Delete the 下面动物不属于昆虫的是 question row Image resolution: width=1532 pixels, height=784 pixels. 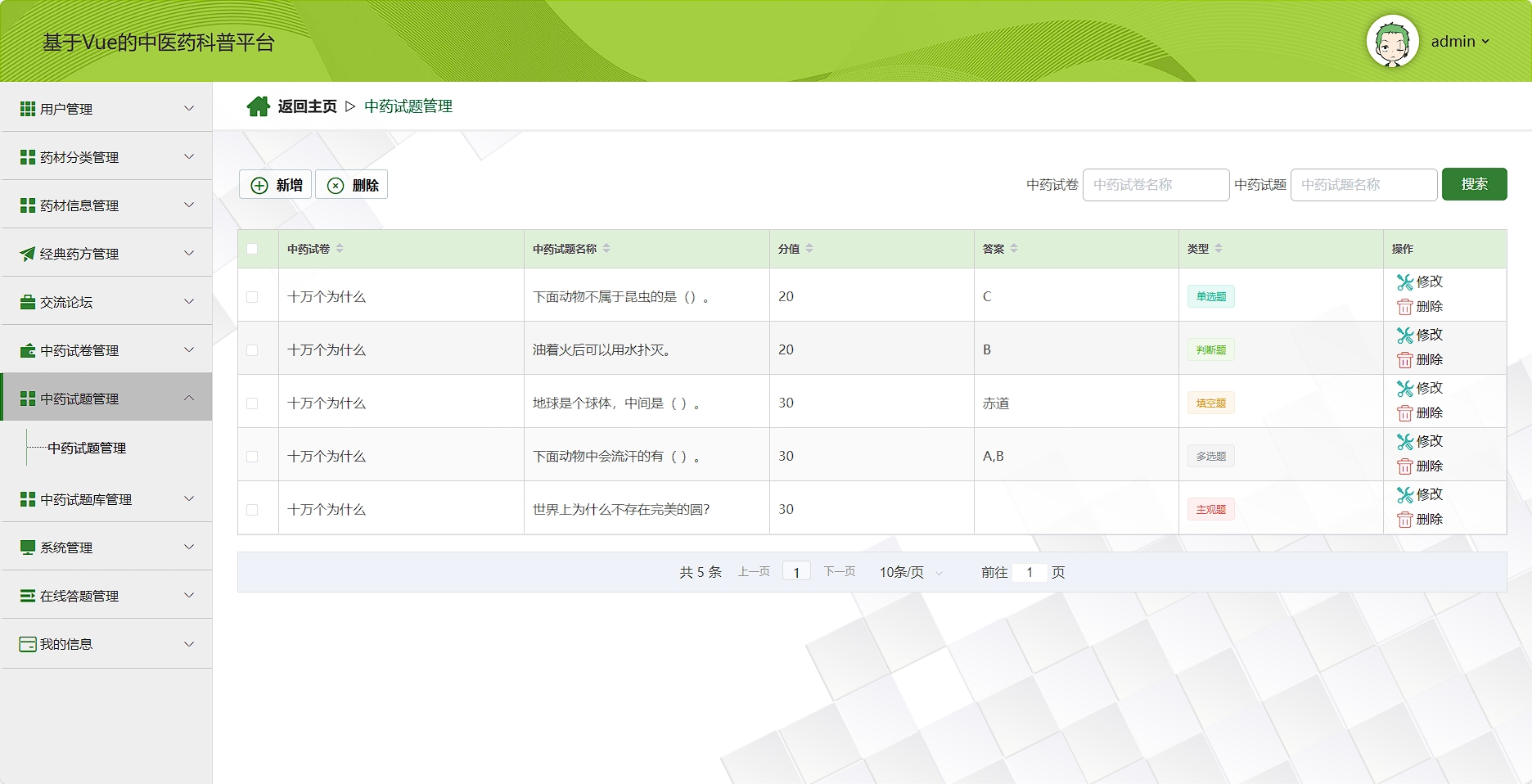[1420, 307]
